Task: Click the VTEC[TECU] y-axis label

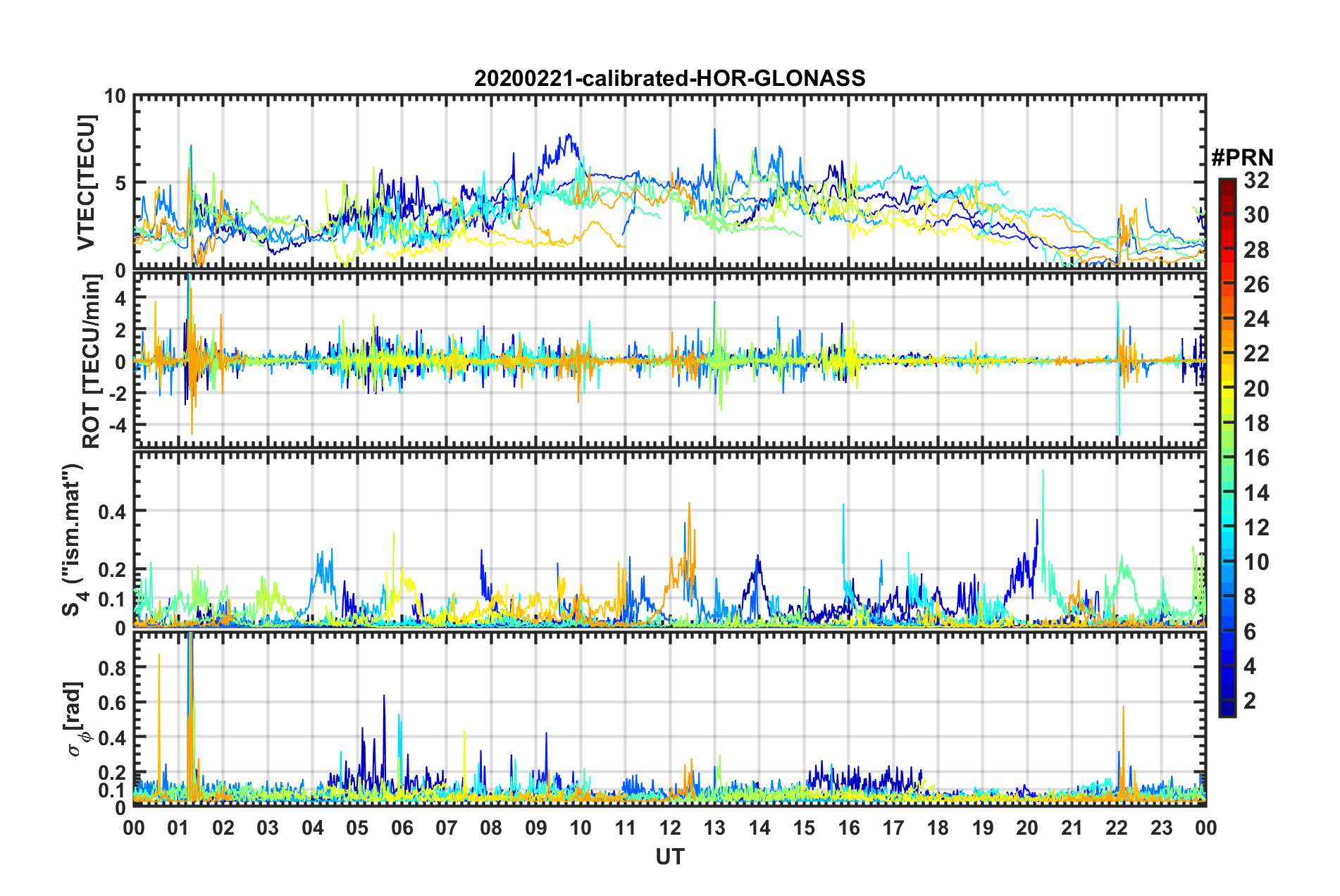Action: coord(86,182)
